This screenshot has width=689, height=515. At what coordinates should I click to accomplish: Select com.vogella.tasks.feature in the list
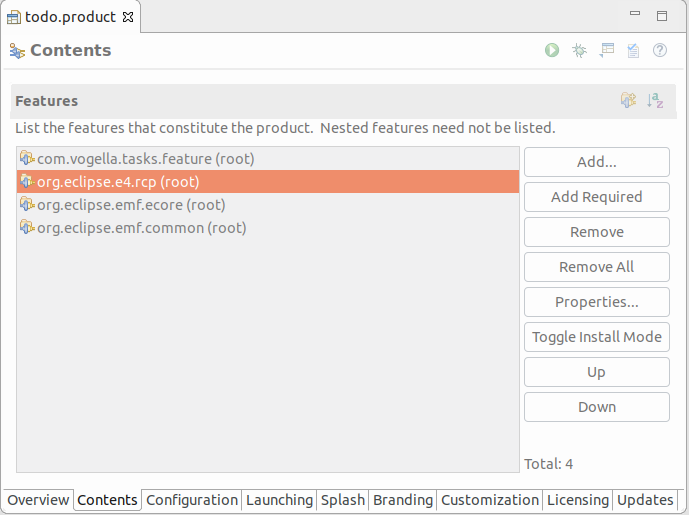tap(145, 158)
